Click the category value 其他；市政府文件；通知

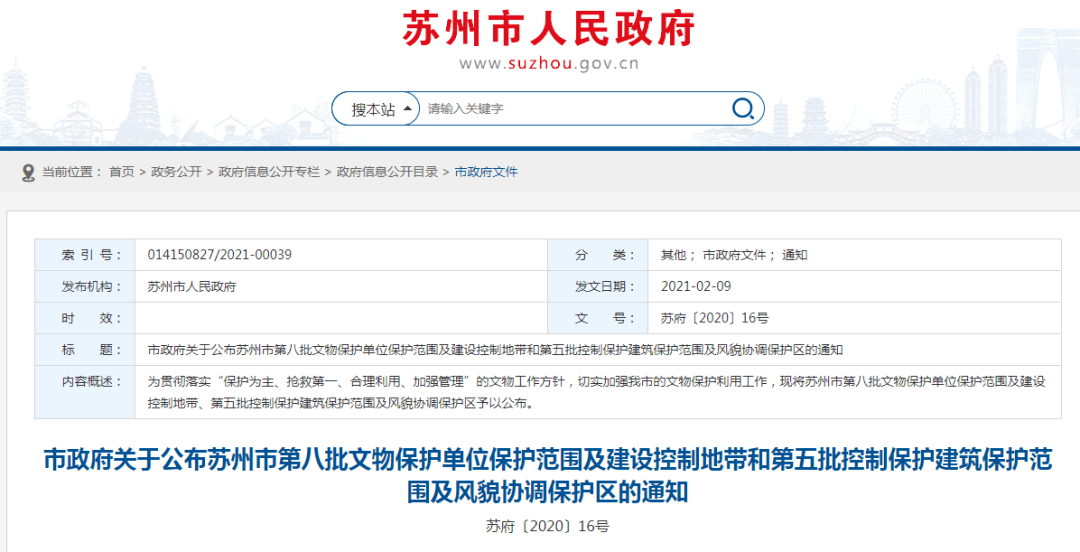(734, 255)
